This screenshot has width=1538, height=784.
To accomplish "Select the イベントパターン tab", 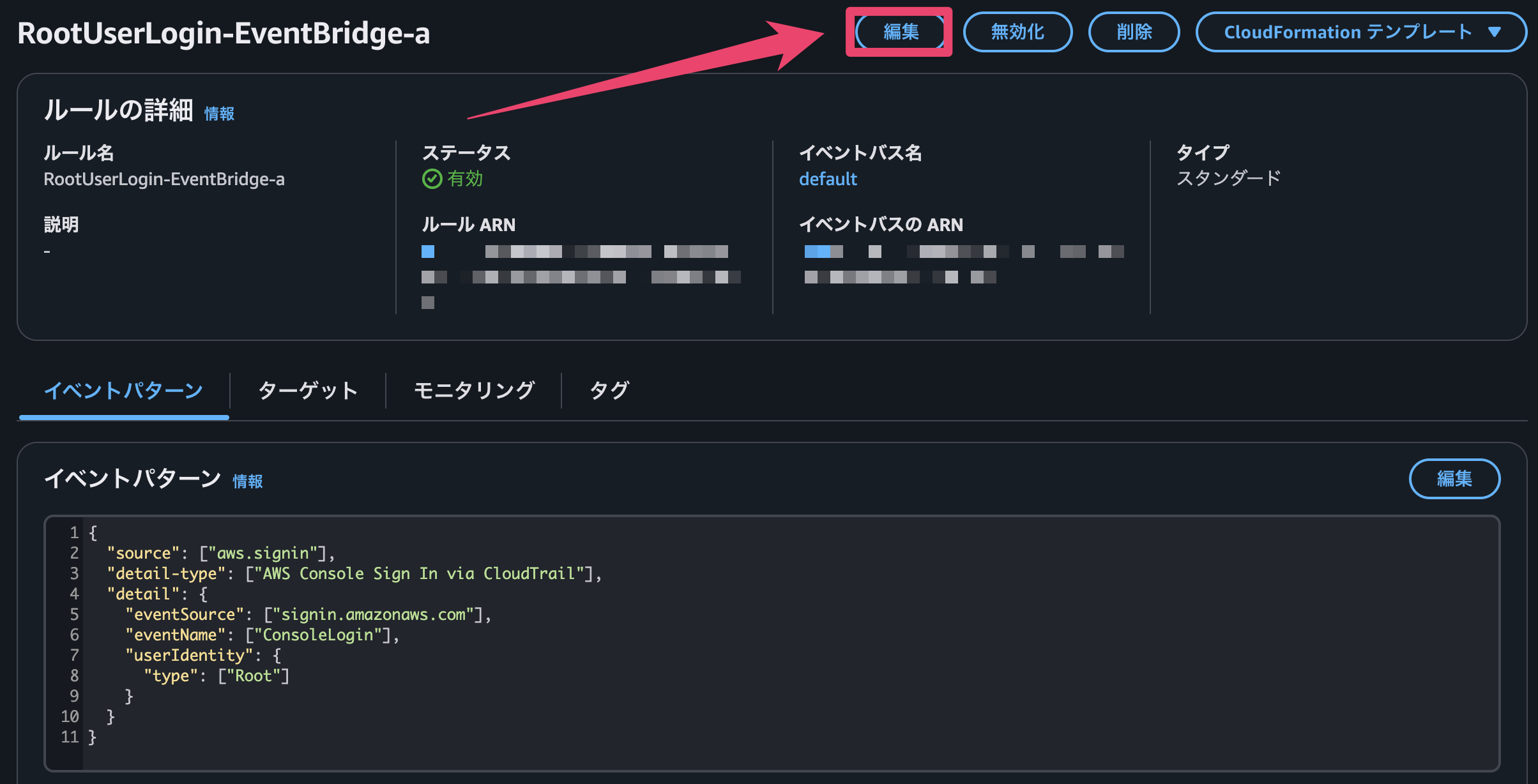I will [124, 390].
